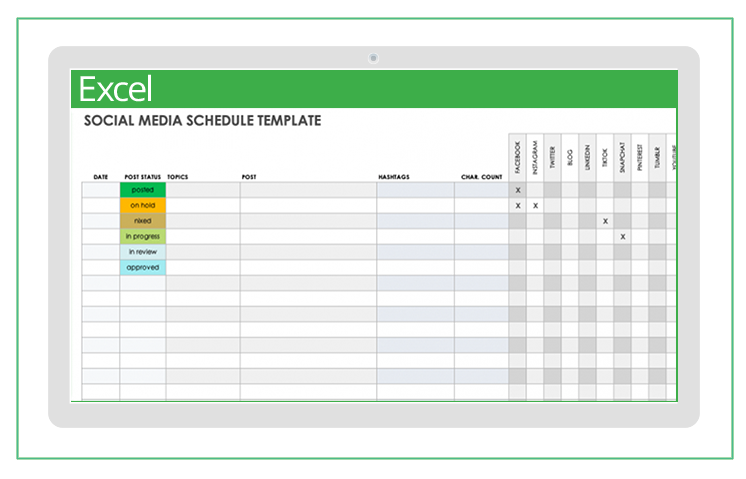Choose the 'in progress' status cell

coord(142,236)
